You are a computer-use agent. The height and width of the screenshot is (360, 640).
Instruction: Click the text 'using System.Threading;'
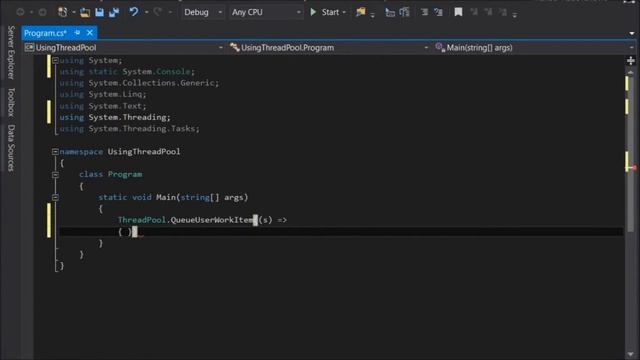coord(115,117)
